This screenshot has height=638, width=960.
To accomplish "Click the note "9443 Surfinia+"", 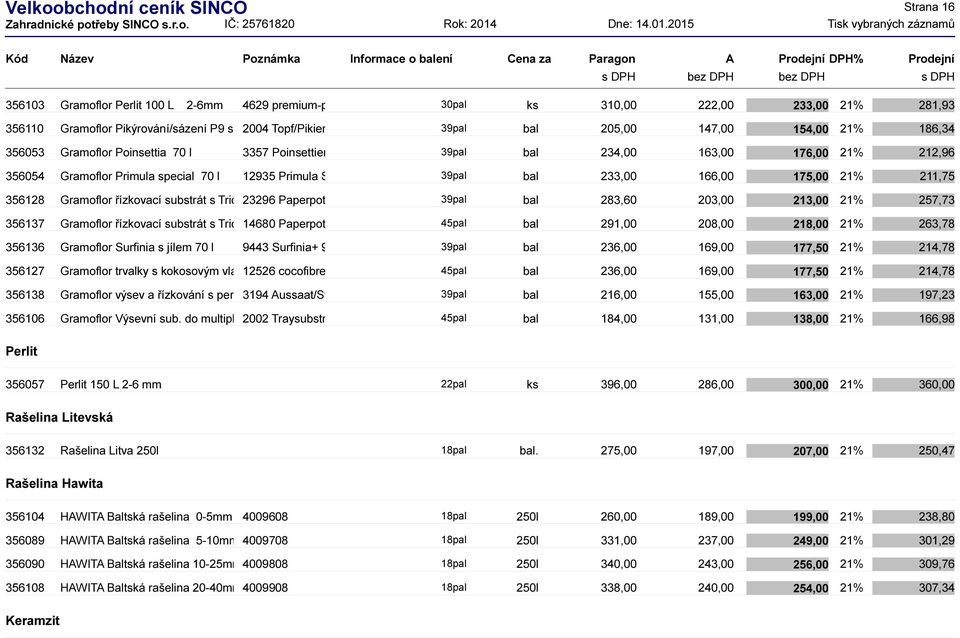I will (x=283, y=247).
